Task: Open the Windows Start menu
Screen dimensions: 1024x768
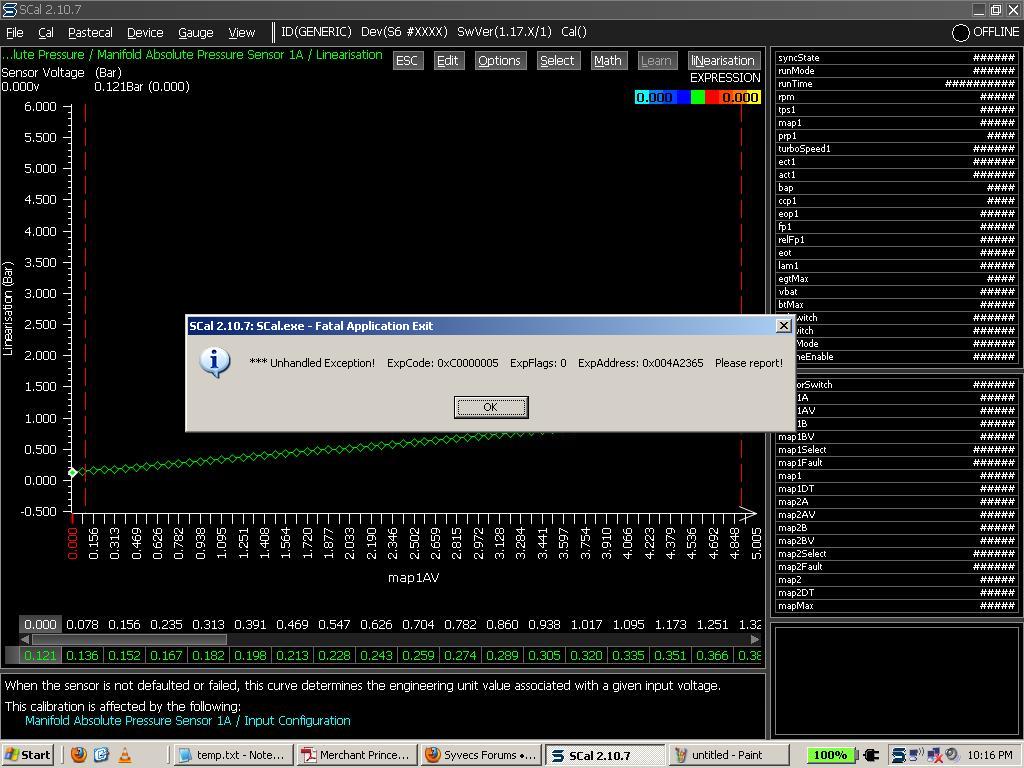Action: [28, 755]
